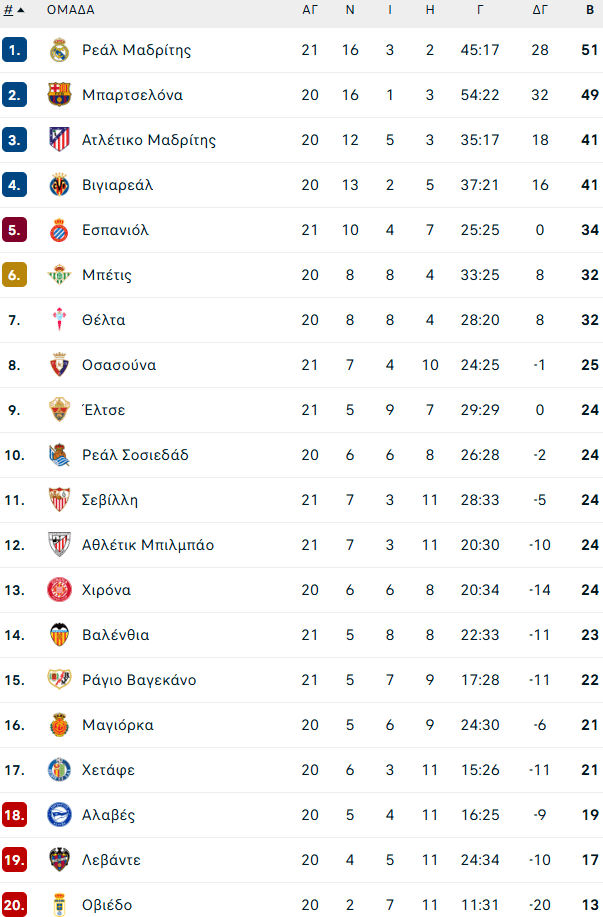Click the Atlético Madrid crest icon
This screenshot has height=917, width=603.
point(59,140)
